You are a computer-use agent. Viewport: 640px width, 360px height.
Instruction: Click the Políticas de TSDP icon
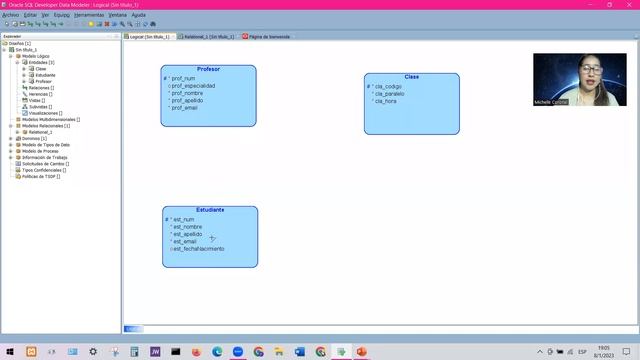pyautogui.click(x=18, y=176)
